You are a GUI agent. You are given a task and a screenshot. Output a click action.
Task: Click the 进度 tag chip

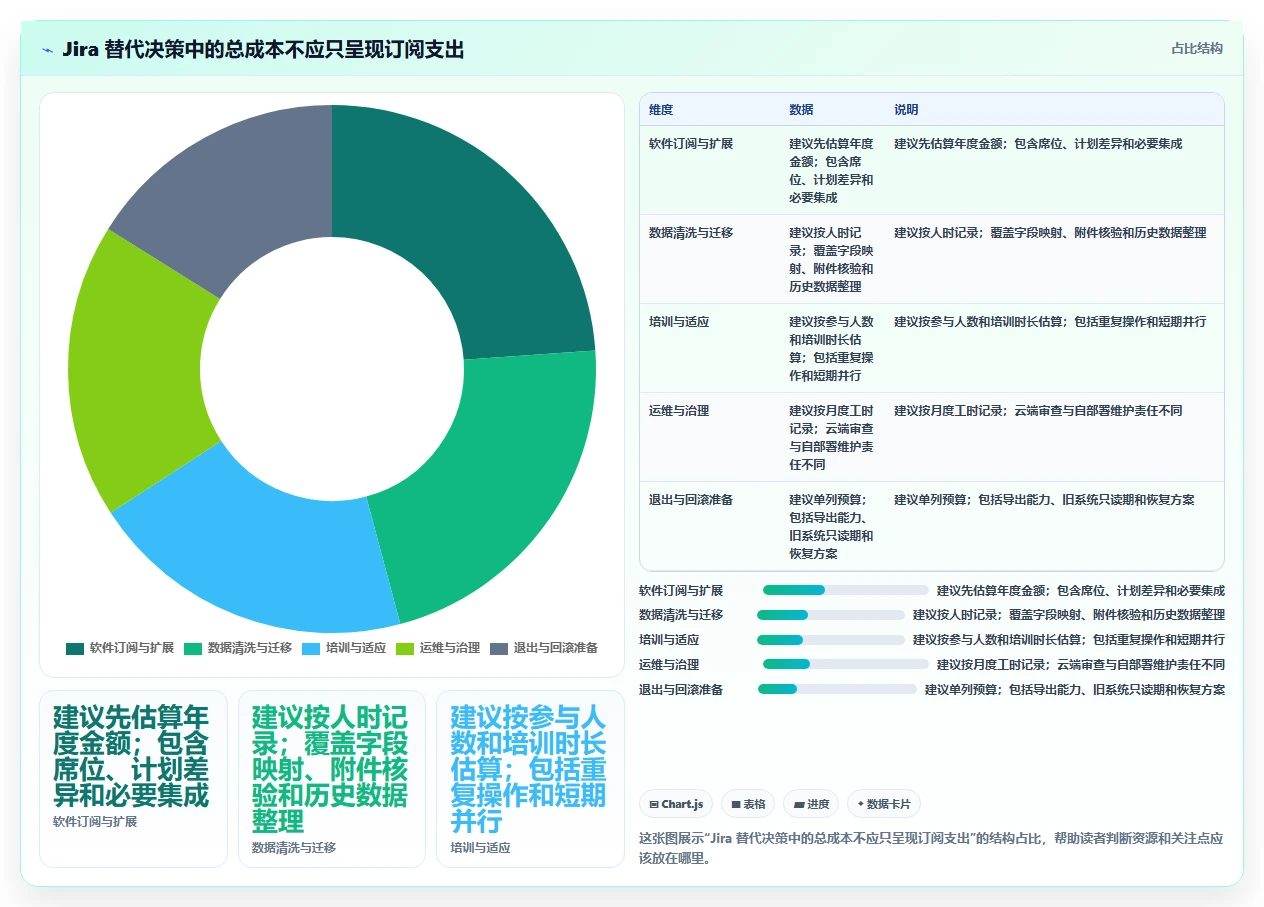point(811,804)
